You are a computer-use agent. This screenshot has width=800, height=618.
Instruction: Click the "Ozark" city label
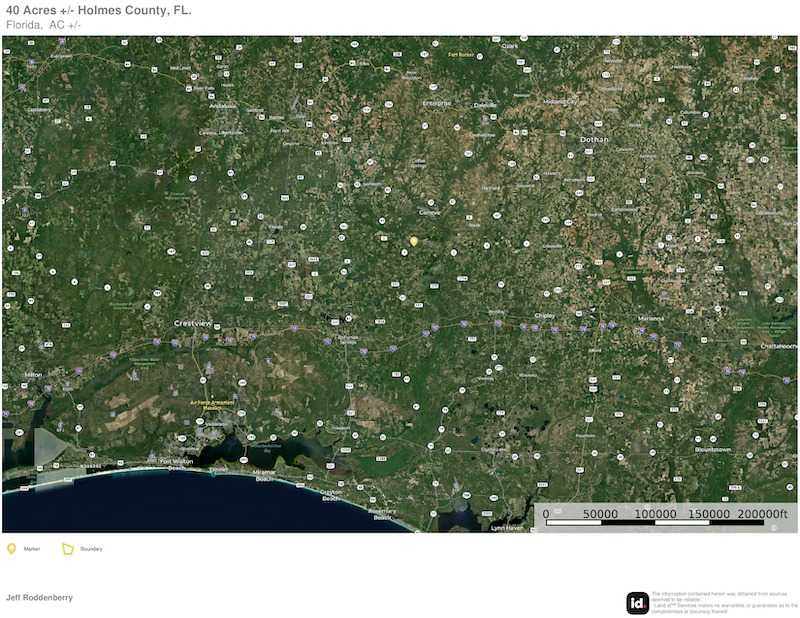[510, 46]
